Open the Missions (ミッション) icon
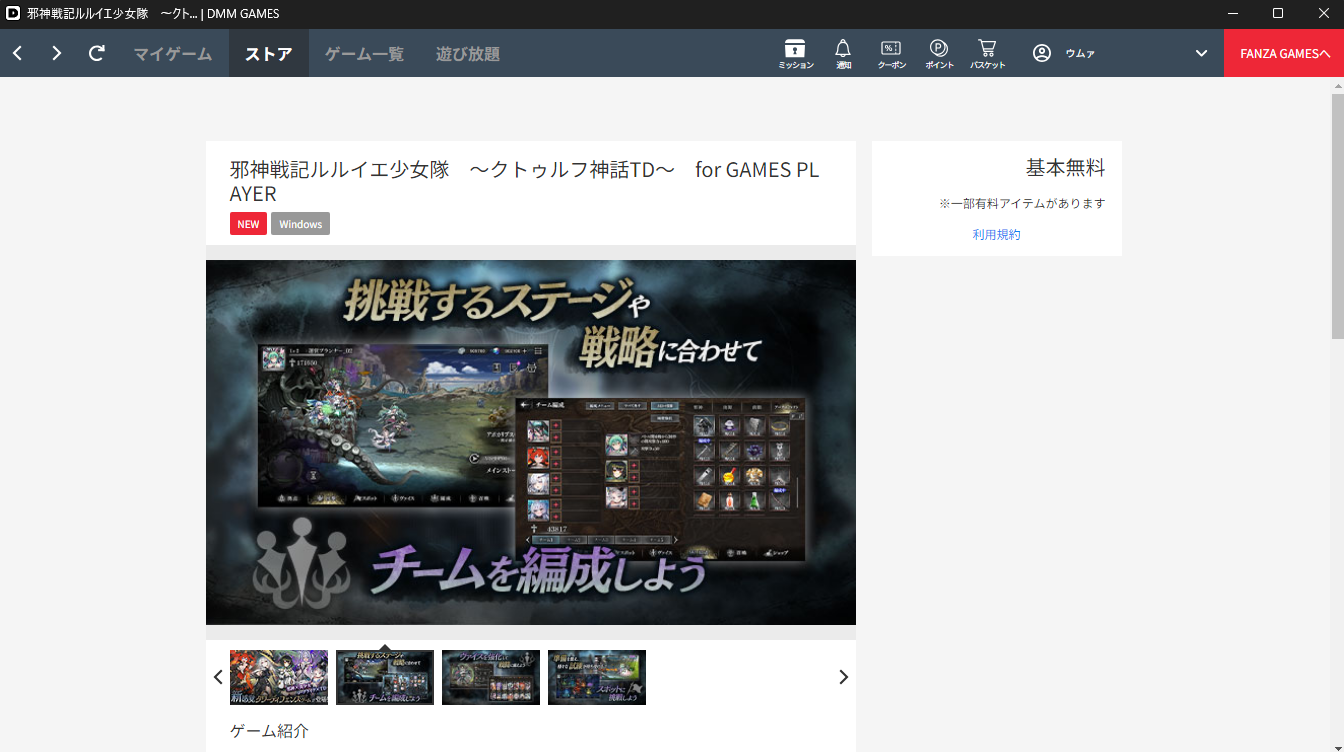The width and height of the screenshot is (1344, 752). click(795, 53)
